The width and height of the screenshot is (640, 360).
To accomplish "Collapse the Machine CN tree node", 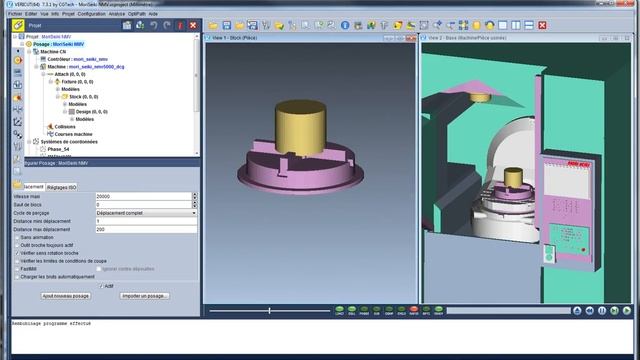I will point(29,52).
